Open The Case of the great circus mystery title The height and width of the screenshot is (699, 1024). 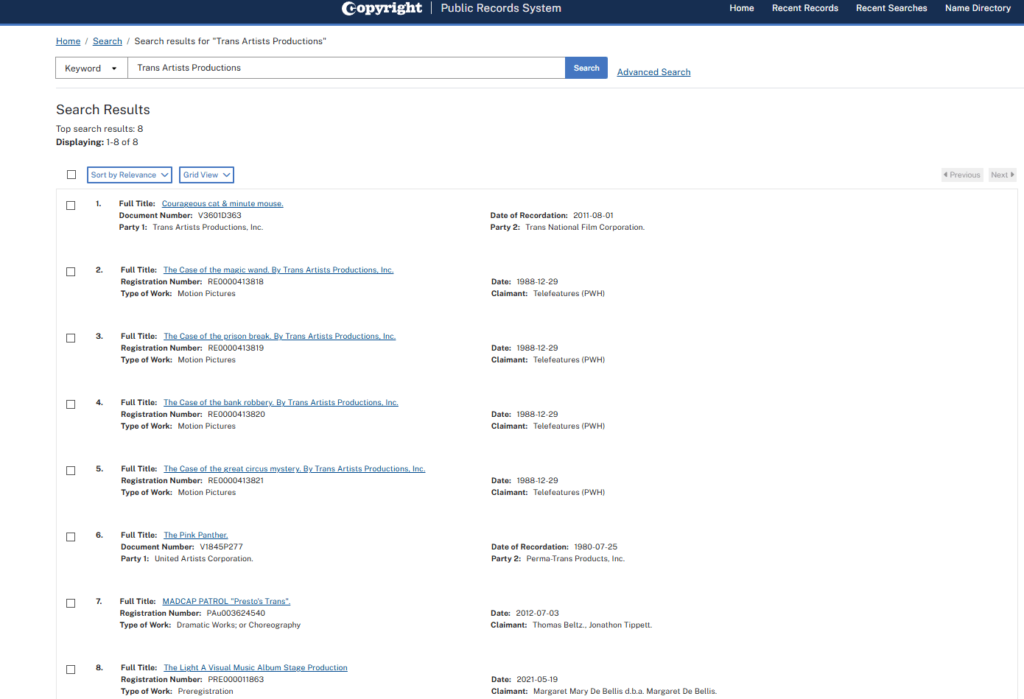295,469
